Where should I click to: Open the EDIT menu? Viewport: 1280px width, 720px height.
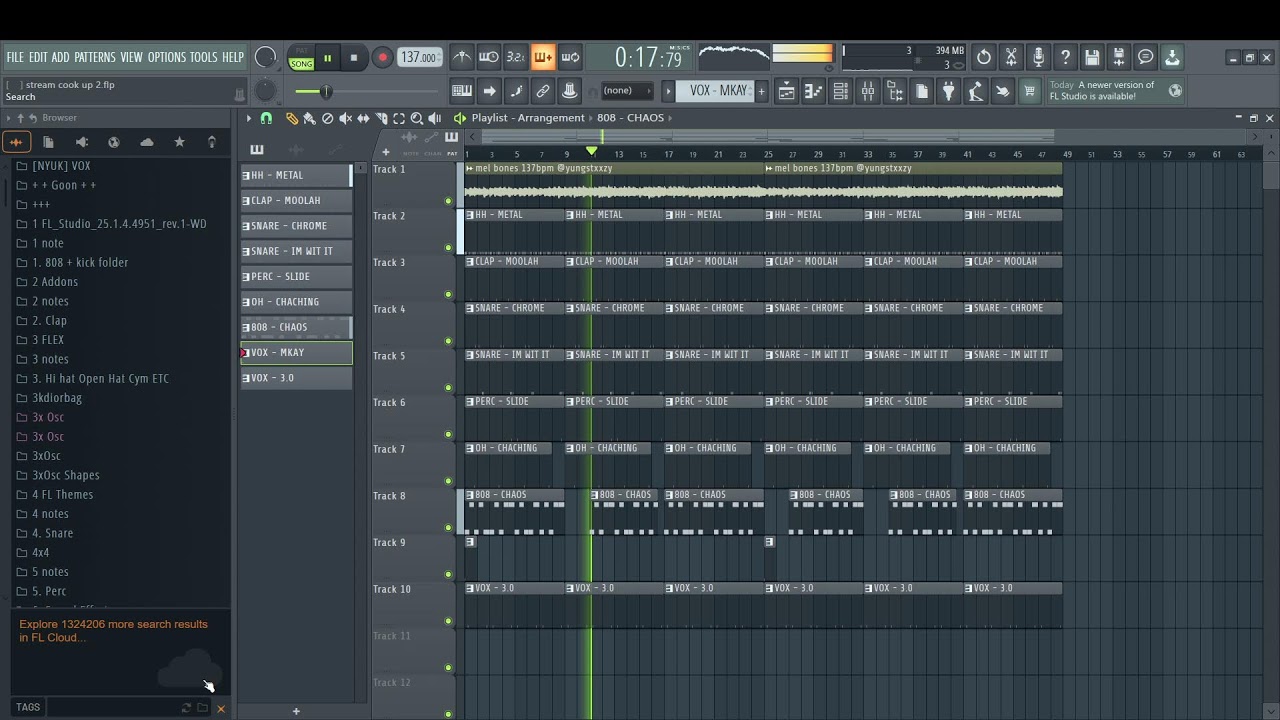[38, 57]
